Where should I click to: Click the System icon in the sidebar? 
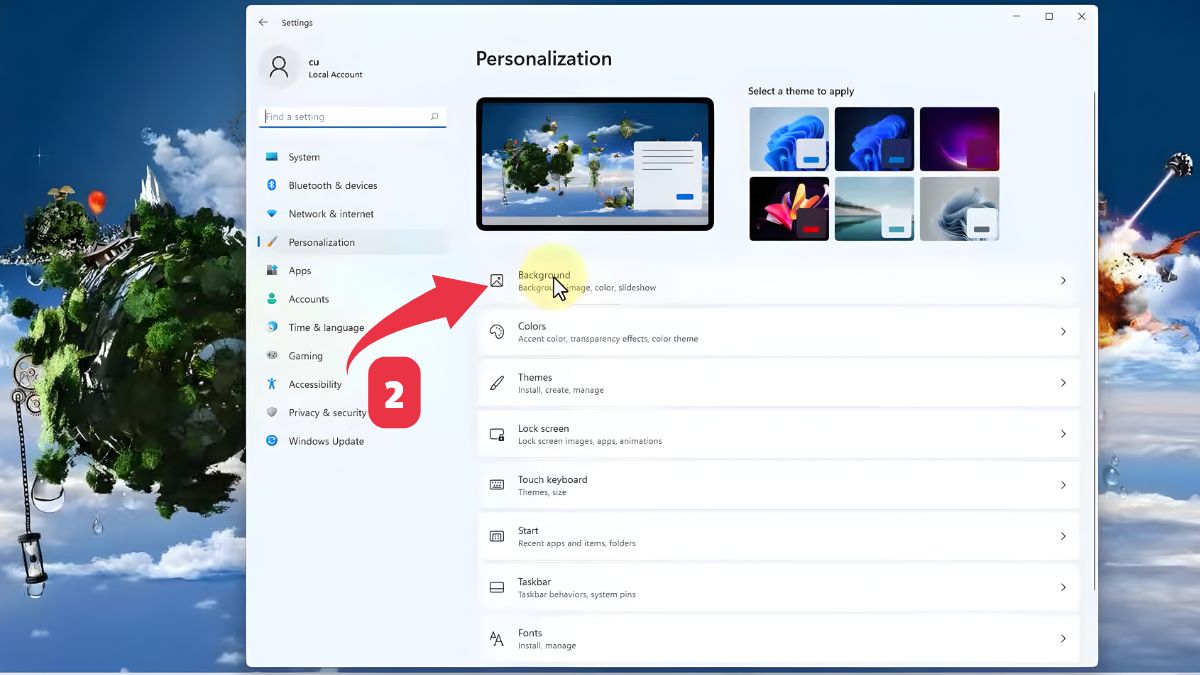click(x=271, y=157)
